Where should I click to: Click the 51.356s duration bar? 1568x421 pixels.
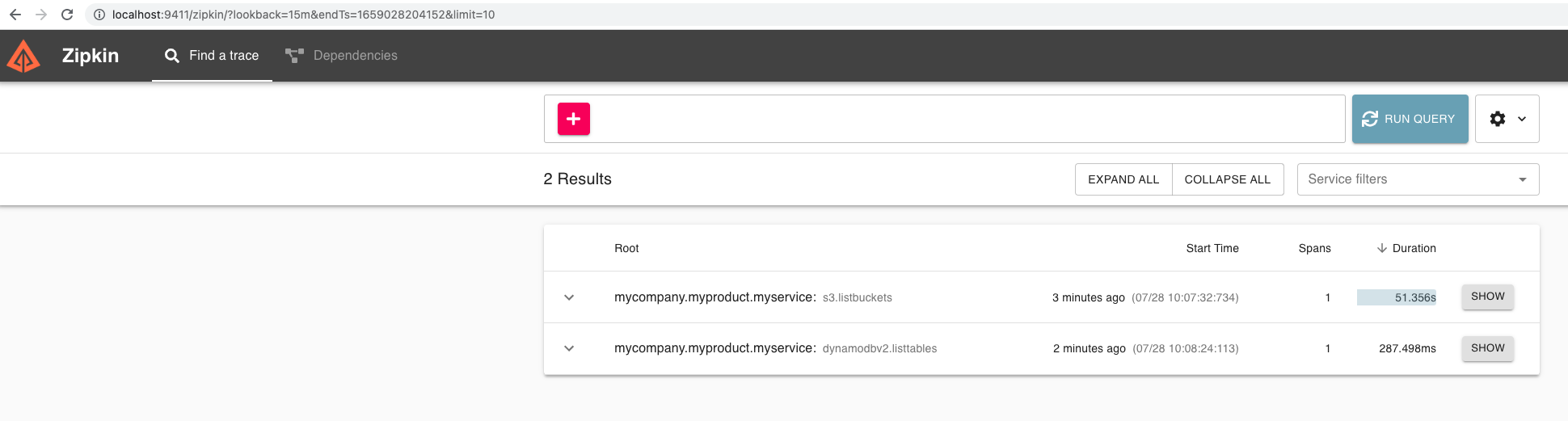coord(1397,297)
